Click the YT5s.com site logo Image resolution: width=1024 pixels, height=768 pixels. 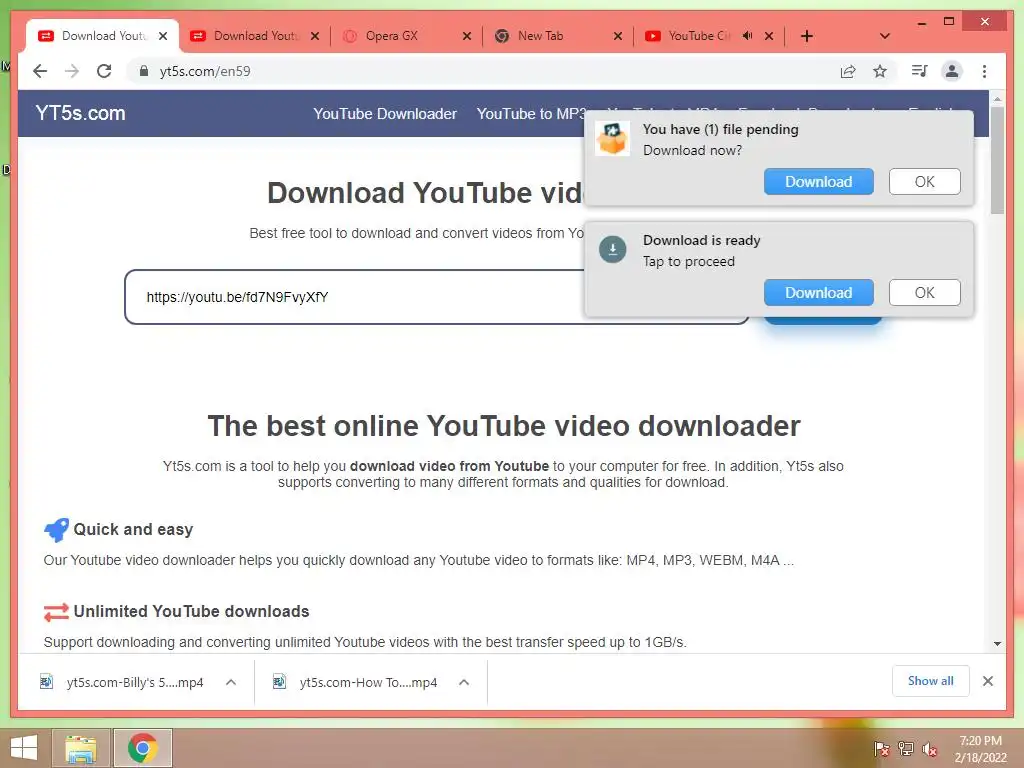(80, 113)
